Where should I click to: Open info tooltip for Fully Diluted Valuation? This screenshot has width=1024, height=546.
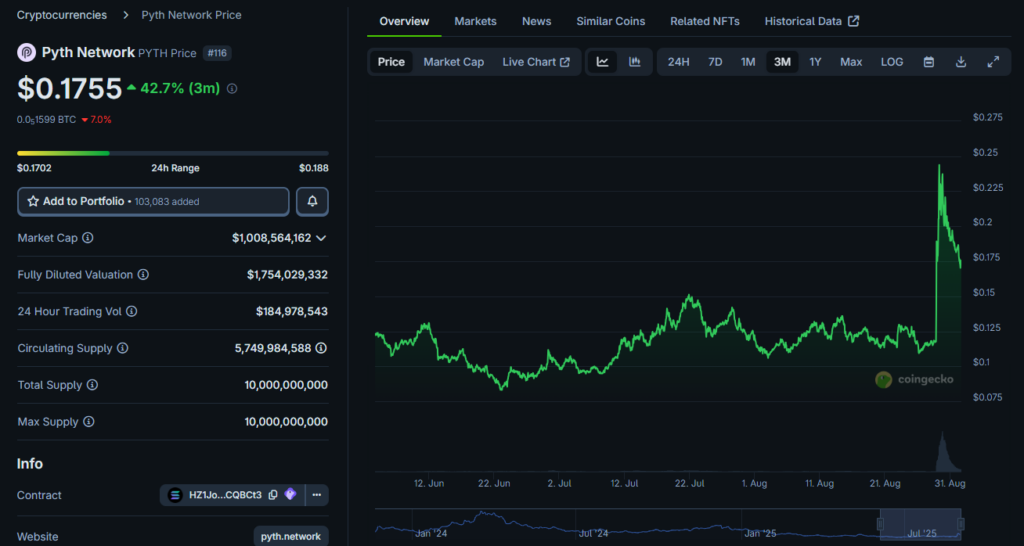tap(143, 275)
